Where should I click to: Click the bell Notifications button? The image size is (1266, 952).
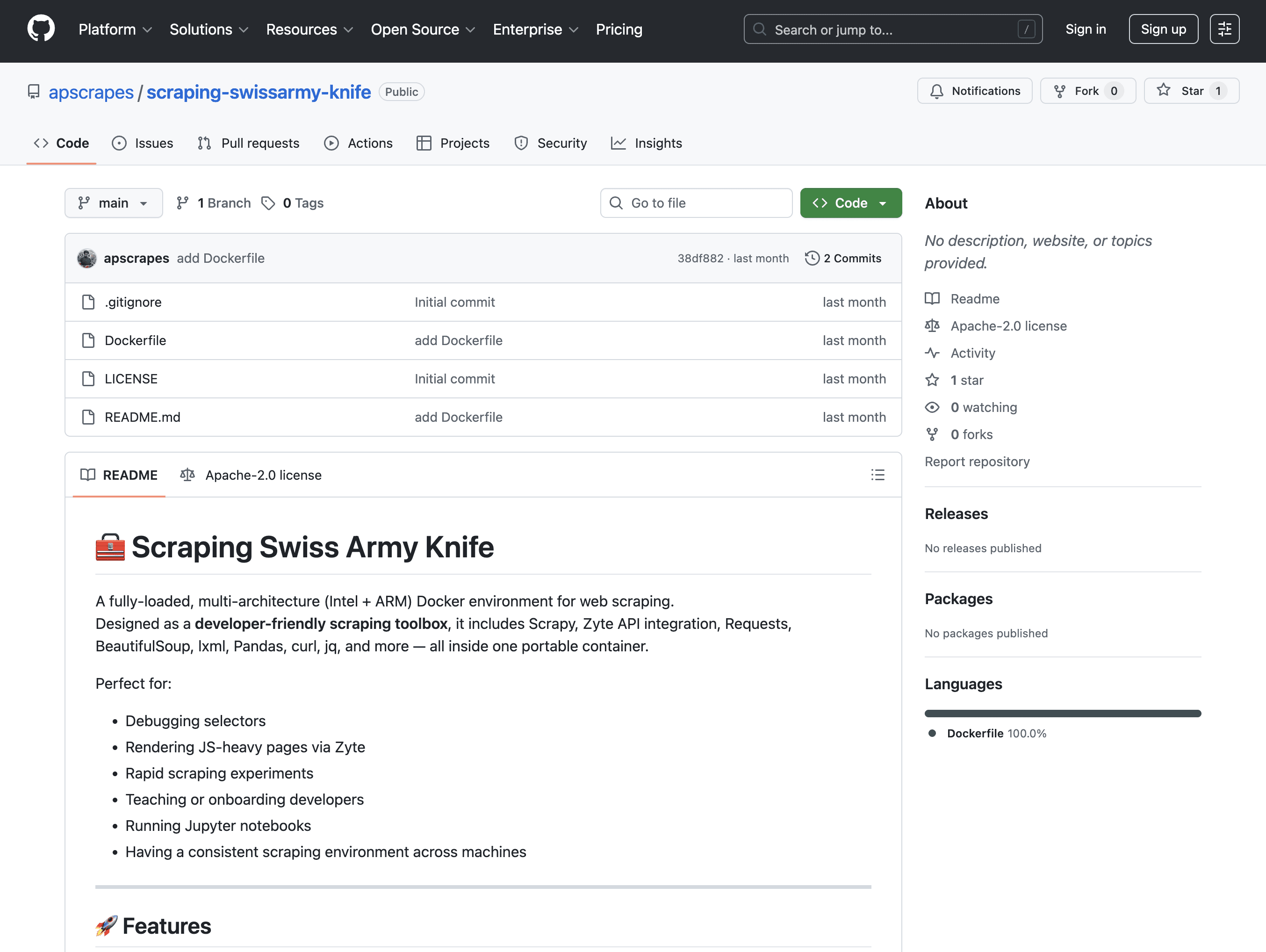coord(974,91)
